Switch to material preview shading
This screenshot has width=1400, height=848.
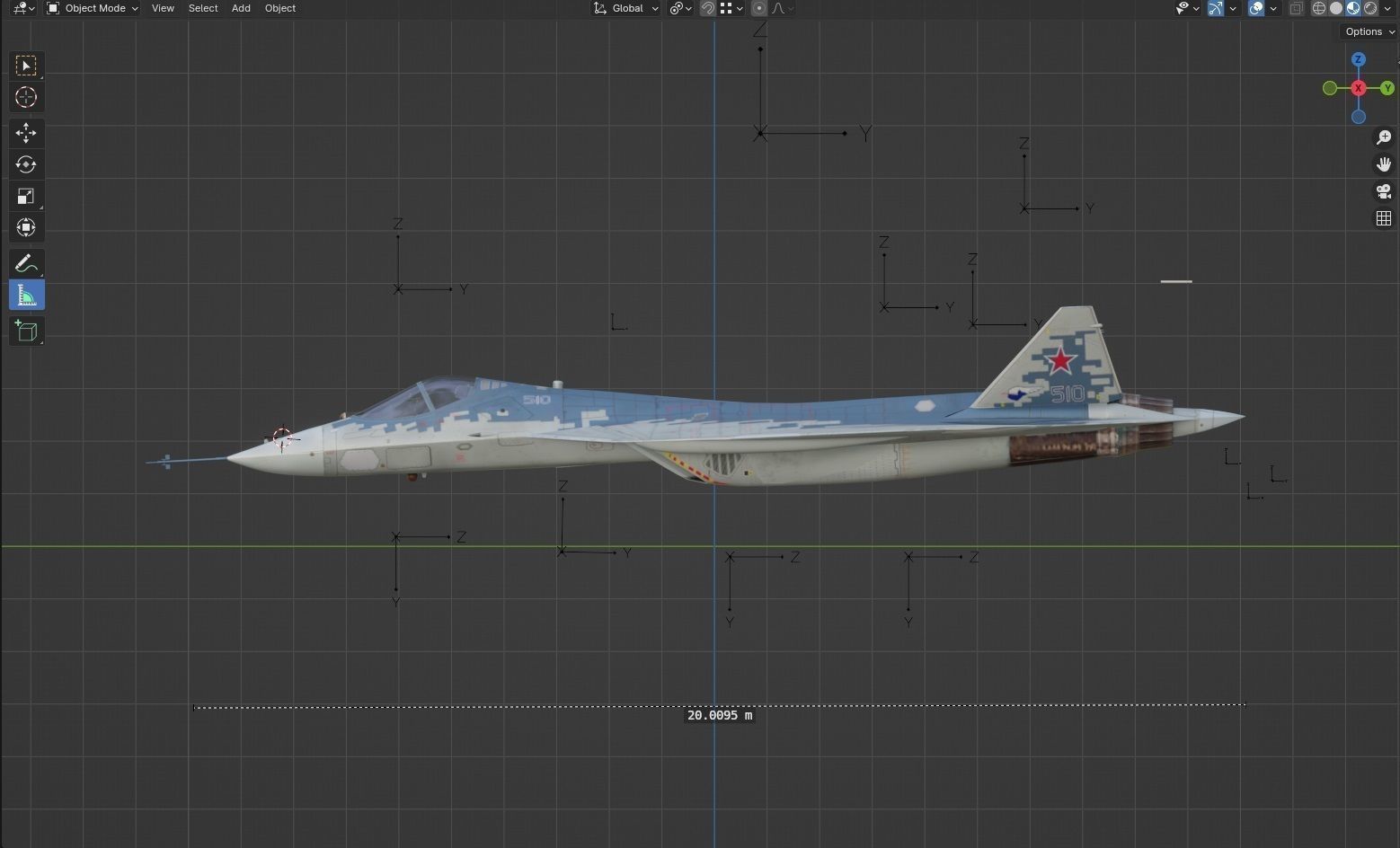point(1353,8)
